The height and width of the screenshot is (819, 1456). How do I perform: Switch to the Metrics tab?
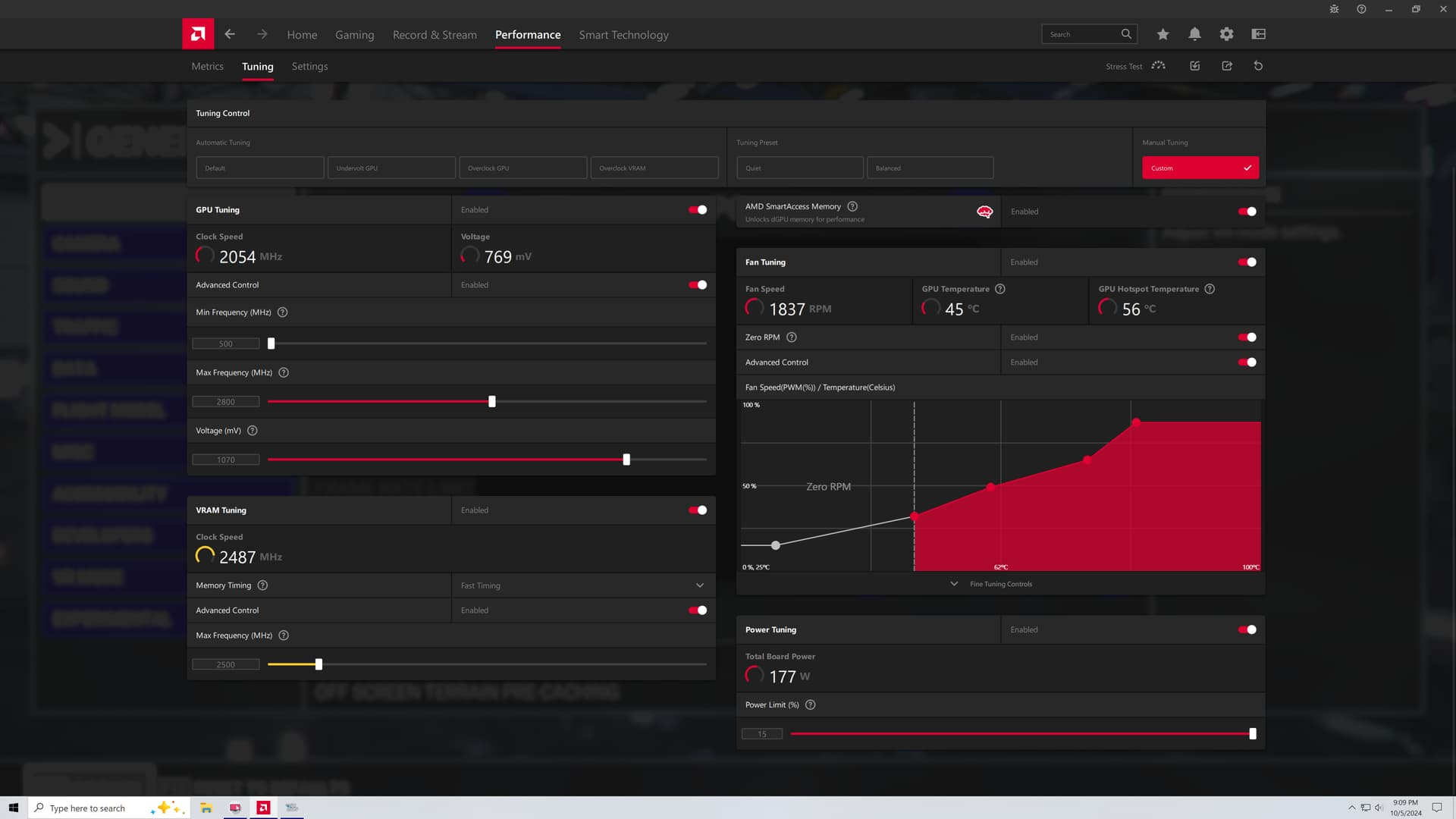pos(207,67)
